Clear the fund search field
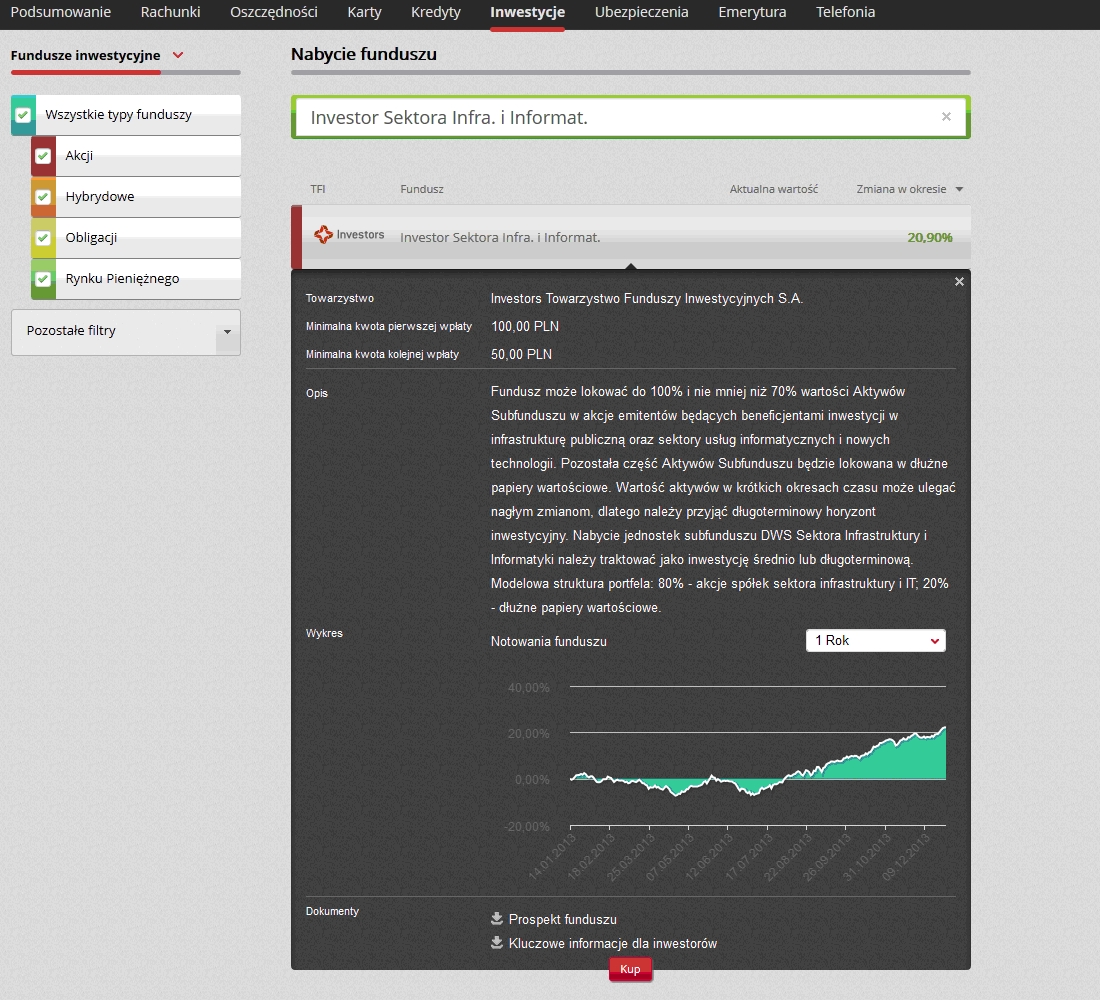1100x1000 pixels. click(946, 116)
